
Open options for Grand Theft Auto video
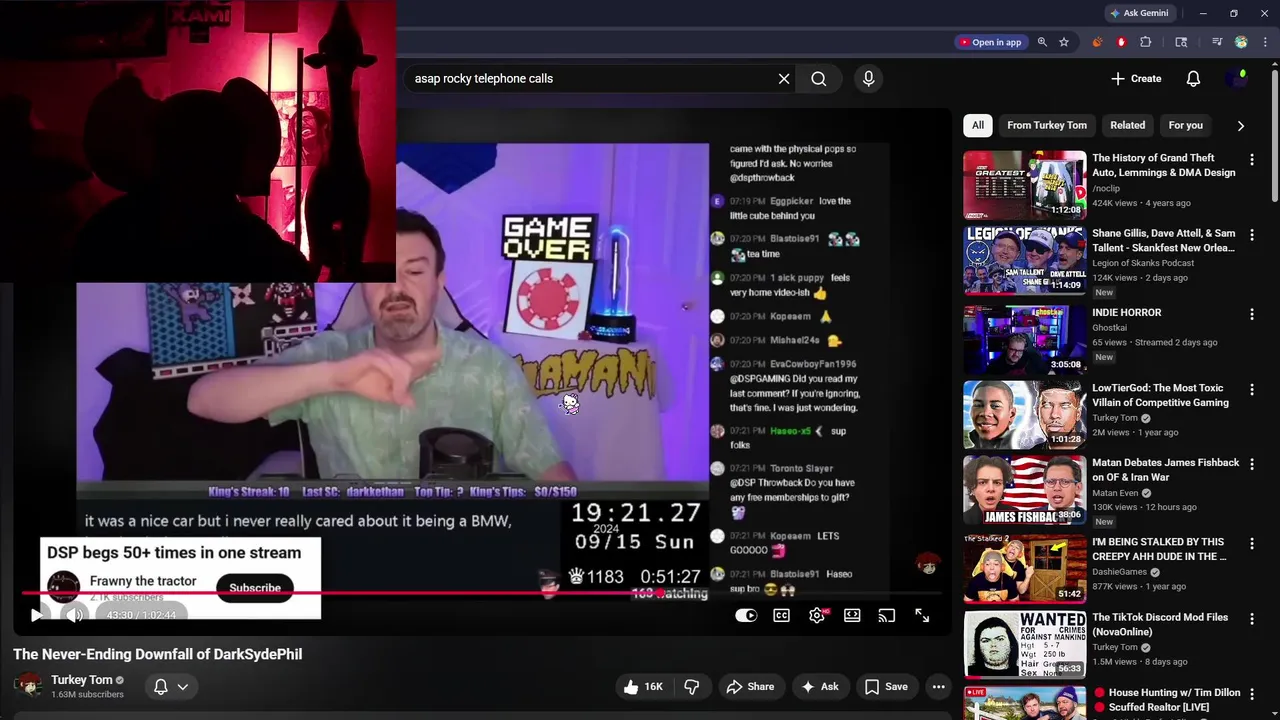pyautogui.click(x=1252, y=160)
